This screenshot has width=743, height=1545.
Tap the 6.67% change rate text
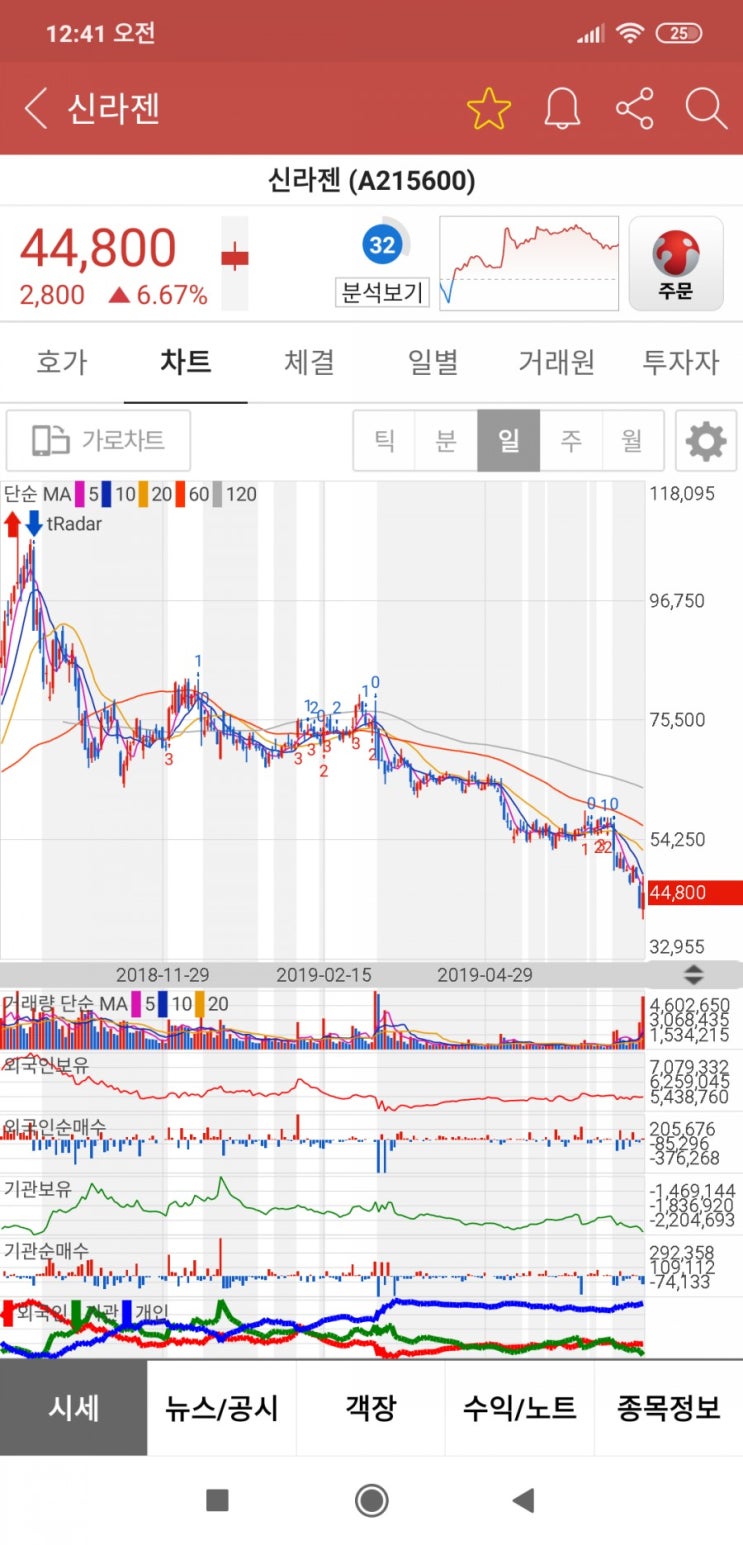(170, 296)
